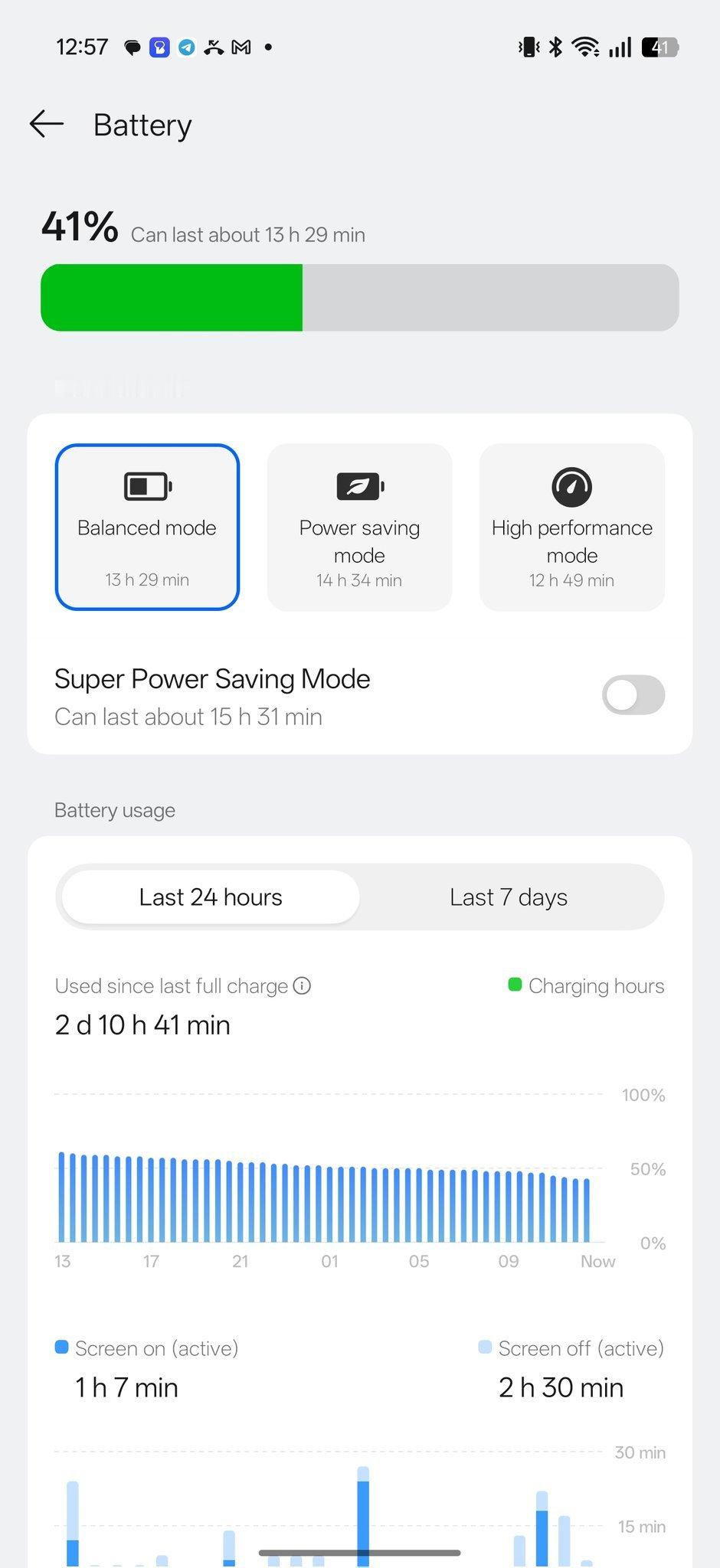Enable Super Power Saving Mode switch
Screen dimensions: 720x1568
633,695
